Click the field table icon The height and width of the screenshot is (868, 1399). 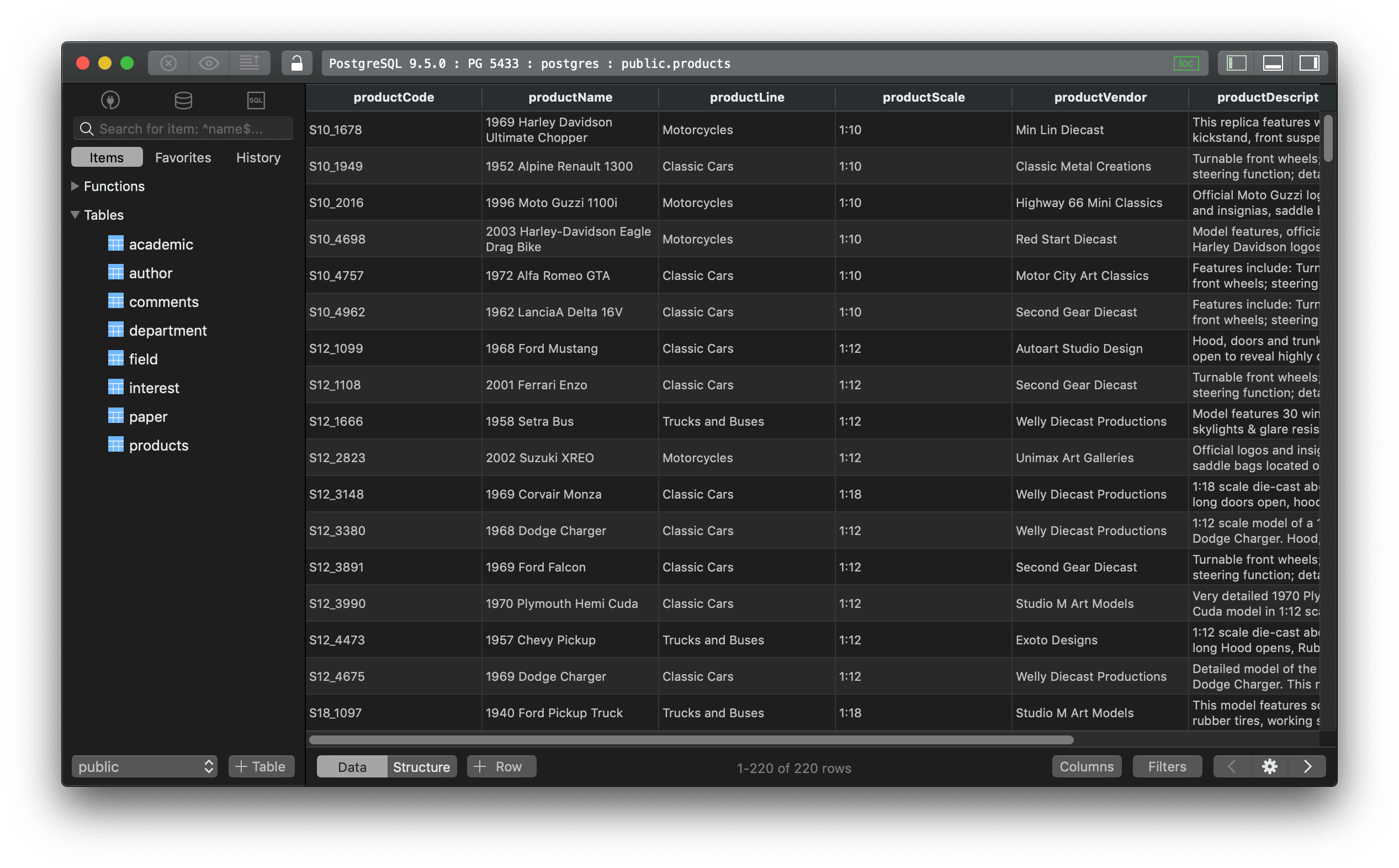tap(115, 358)
